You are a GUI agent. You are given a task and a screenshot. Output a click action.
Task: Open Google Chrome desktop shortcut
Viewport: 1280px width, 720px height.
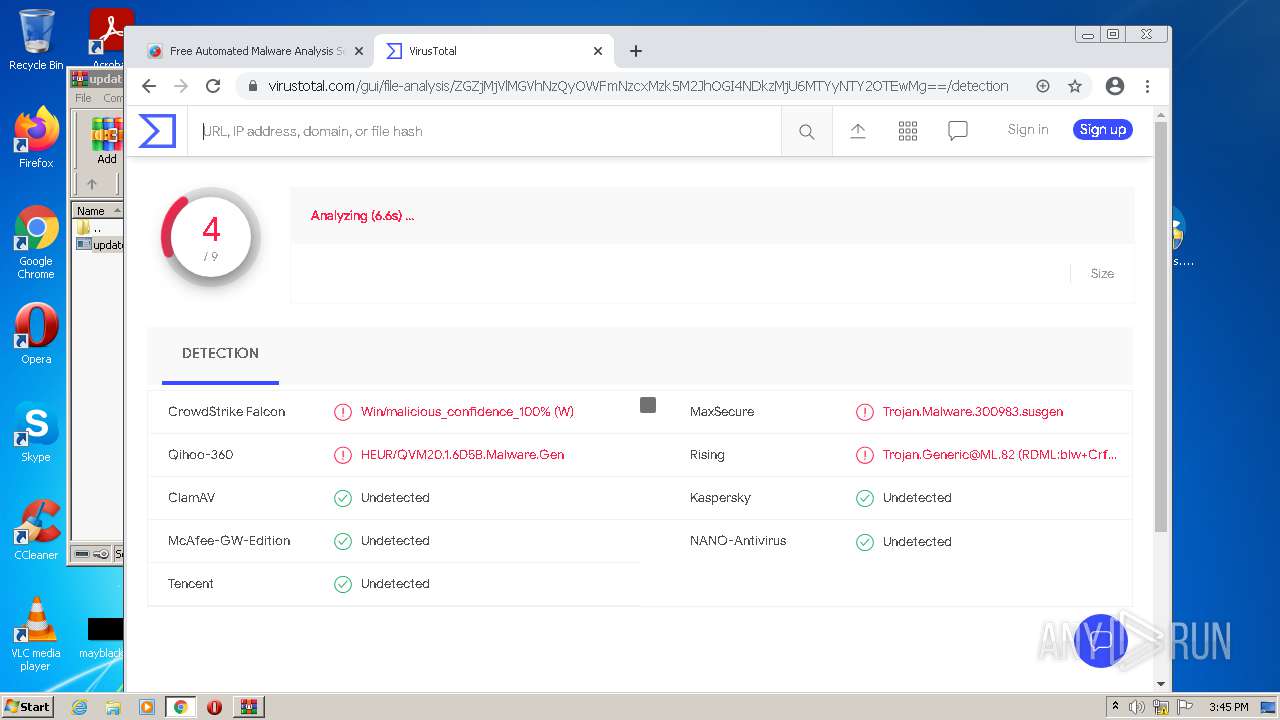pyautogui.click(x=36, y=242)
